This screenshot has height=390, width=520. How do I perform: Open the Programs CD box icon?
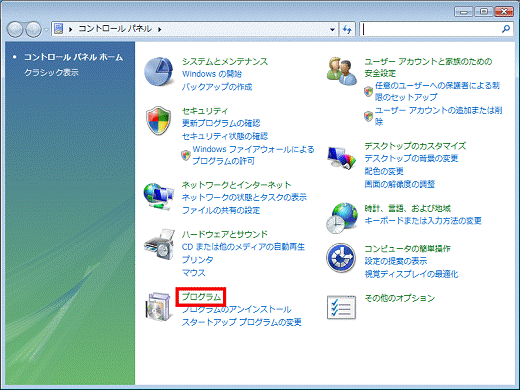tap(158, 307)
